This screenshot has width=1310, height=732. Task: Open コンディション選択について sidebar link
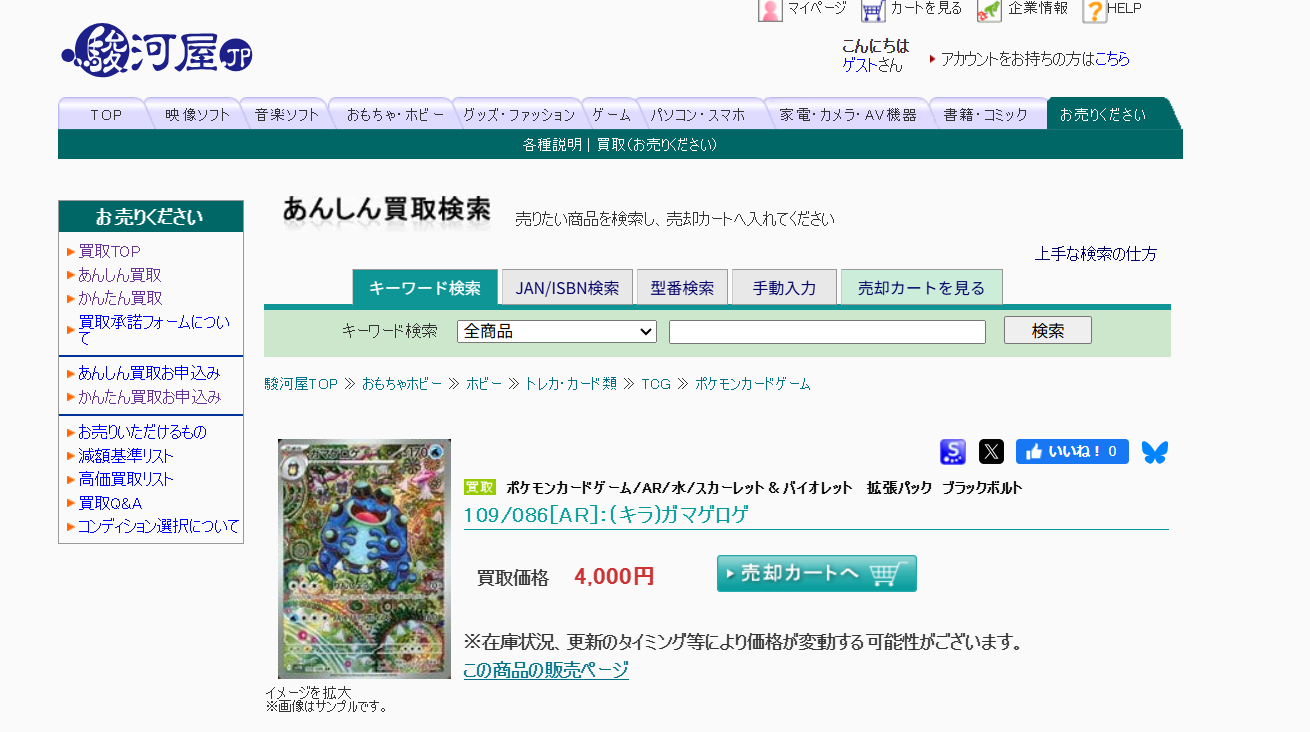coord(159,526)
